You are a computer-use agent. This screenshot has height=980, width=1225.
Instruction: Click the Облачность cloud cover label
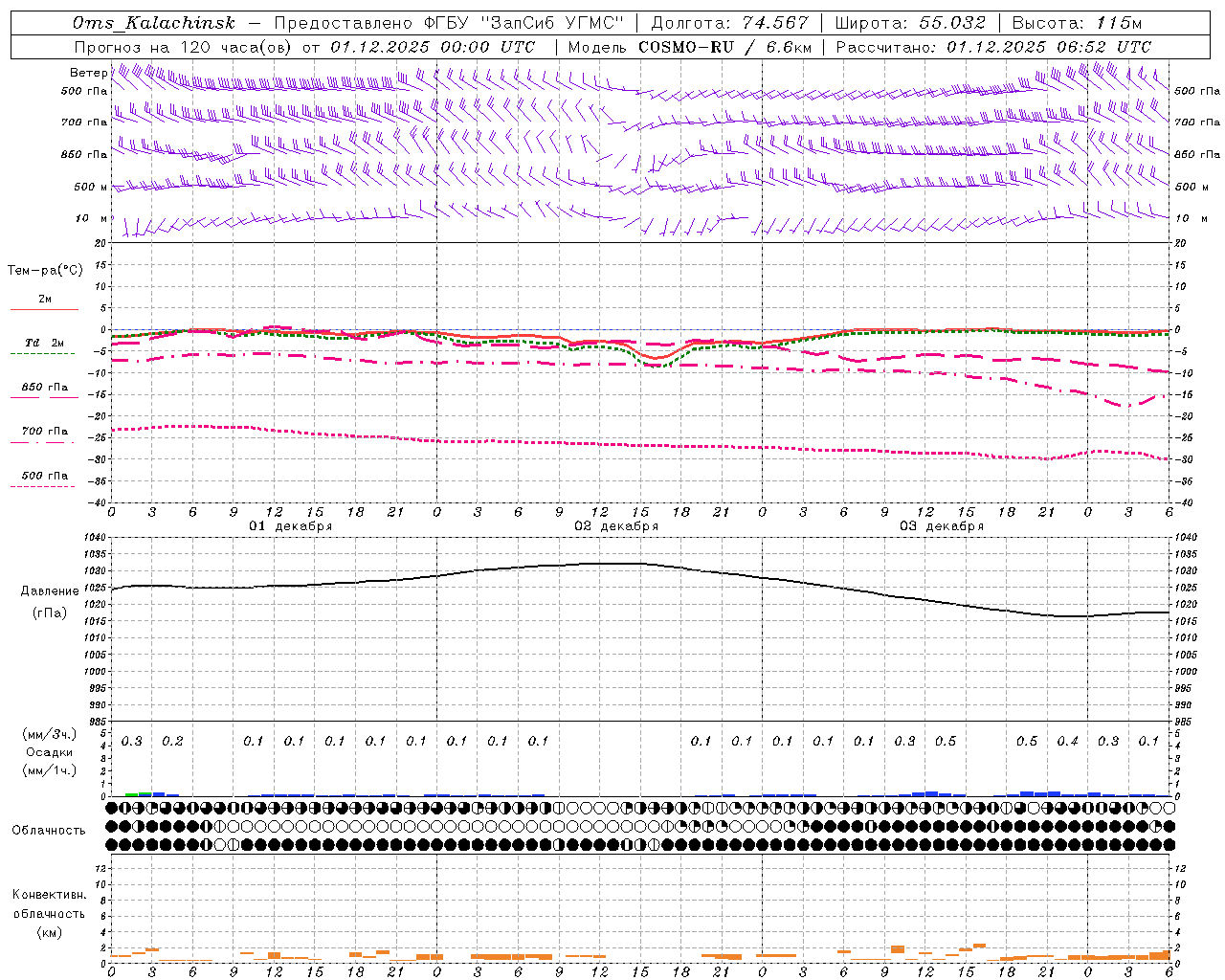pyautogui.click(x=49, y=830)
